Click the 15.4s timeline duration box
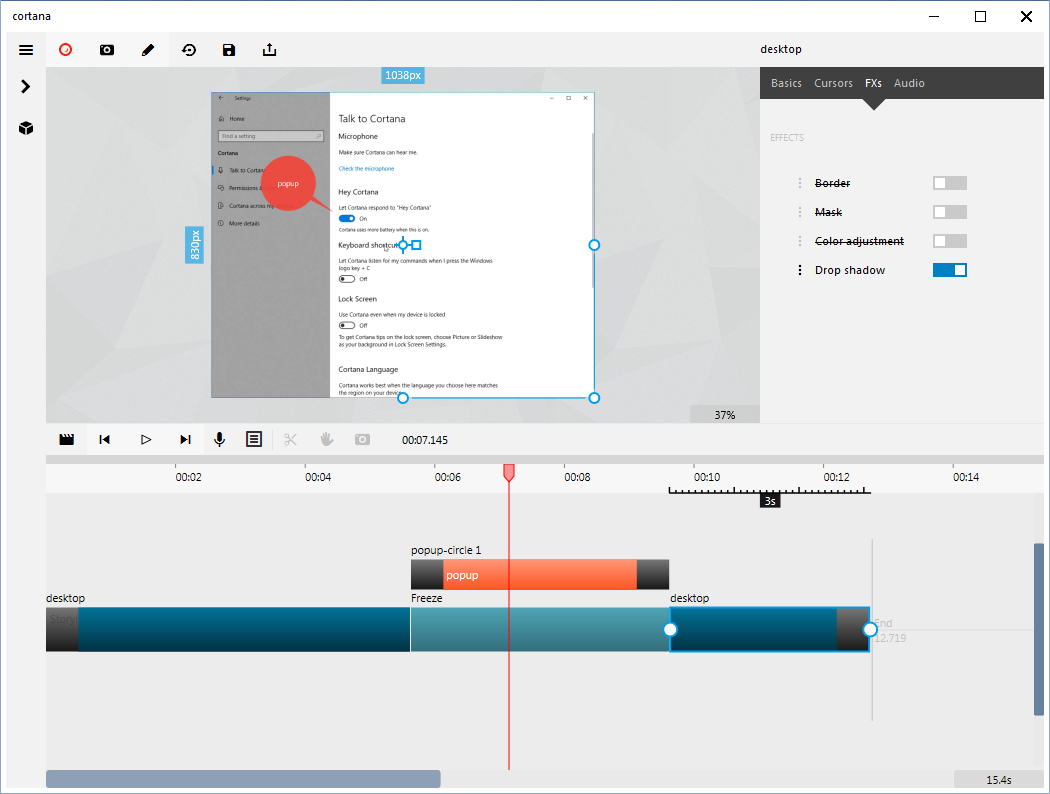Image resolution: width=1050 pixels, height=794 pixels. 998,779
